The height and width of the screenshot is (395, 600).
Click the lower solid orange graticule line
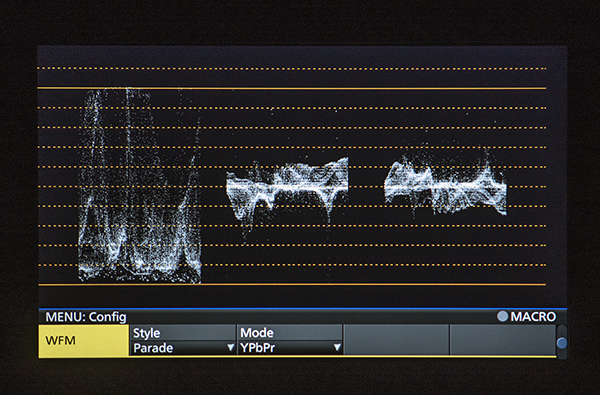(x=292, y=285)
